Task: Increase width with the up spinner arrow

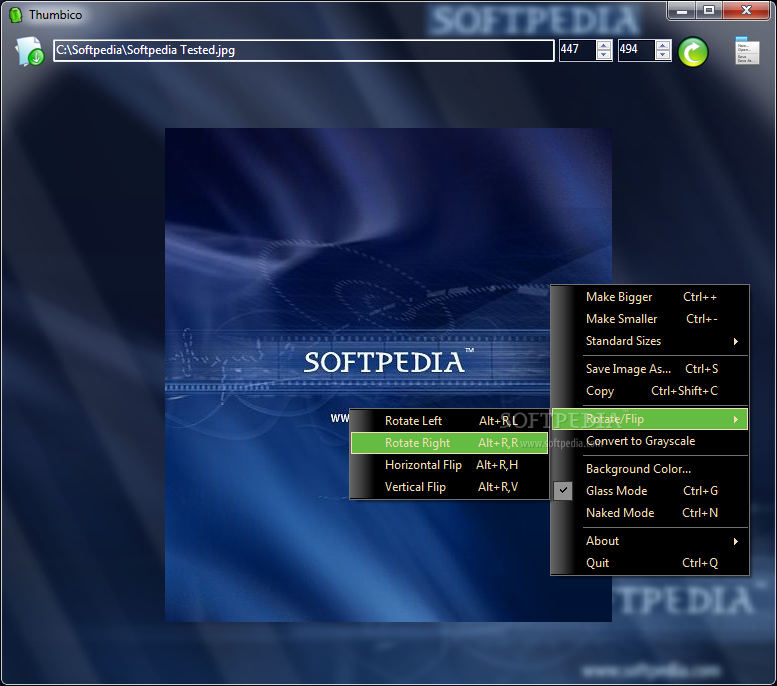Action: [604, 45]
